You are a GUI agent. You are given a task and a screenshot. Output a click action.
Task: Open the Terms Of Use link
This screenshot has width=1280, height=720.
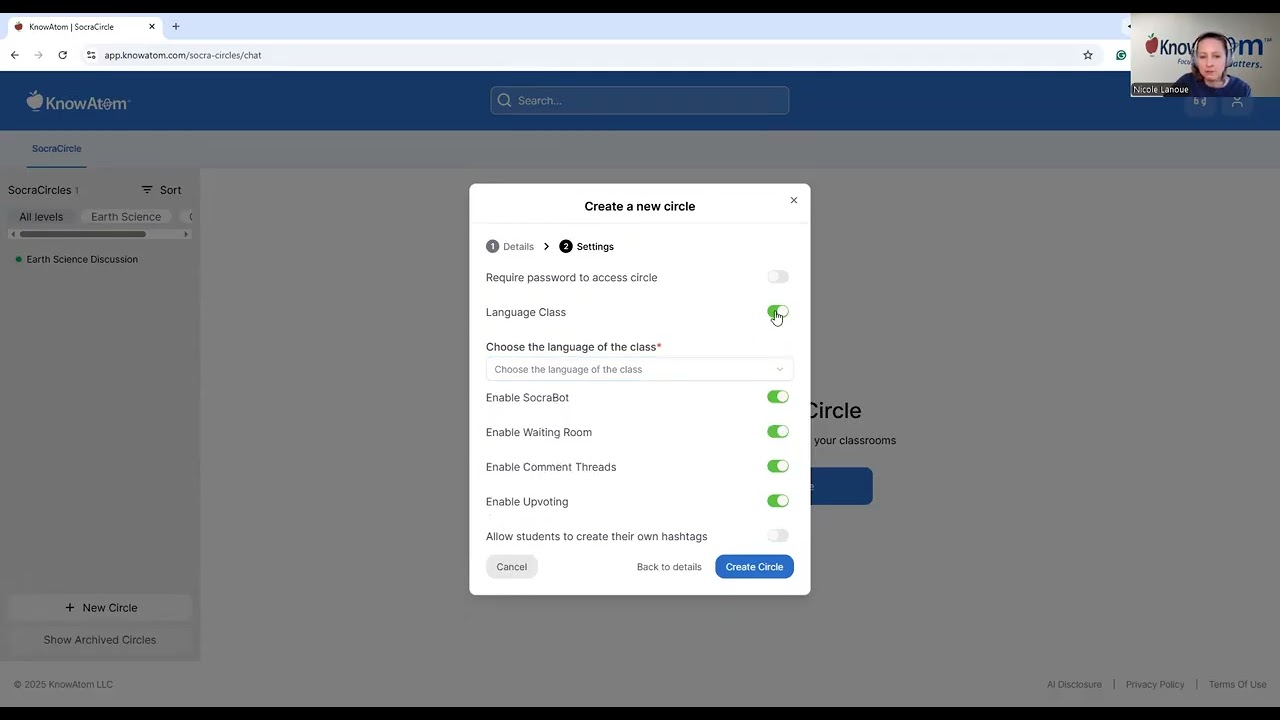click(1237, 685)
